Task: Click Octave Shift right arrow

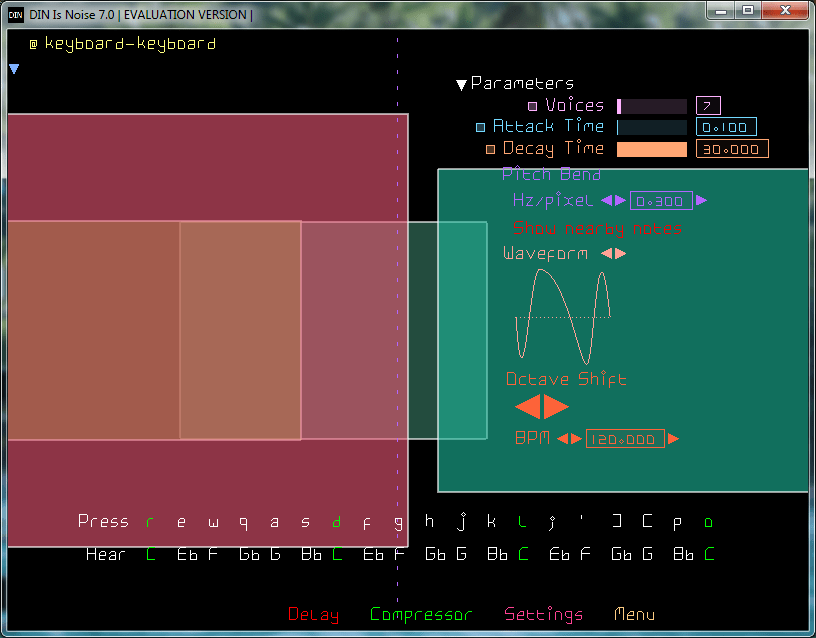Action: coord(556,407)
